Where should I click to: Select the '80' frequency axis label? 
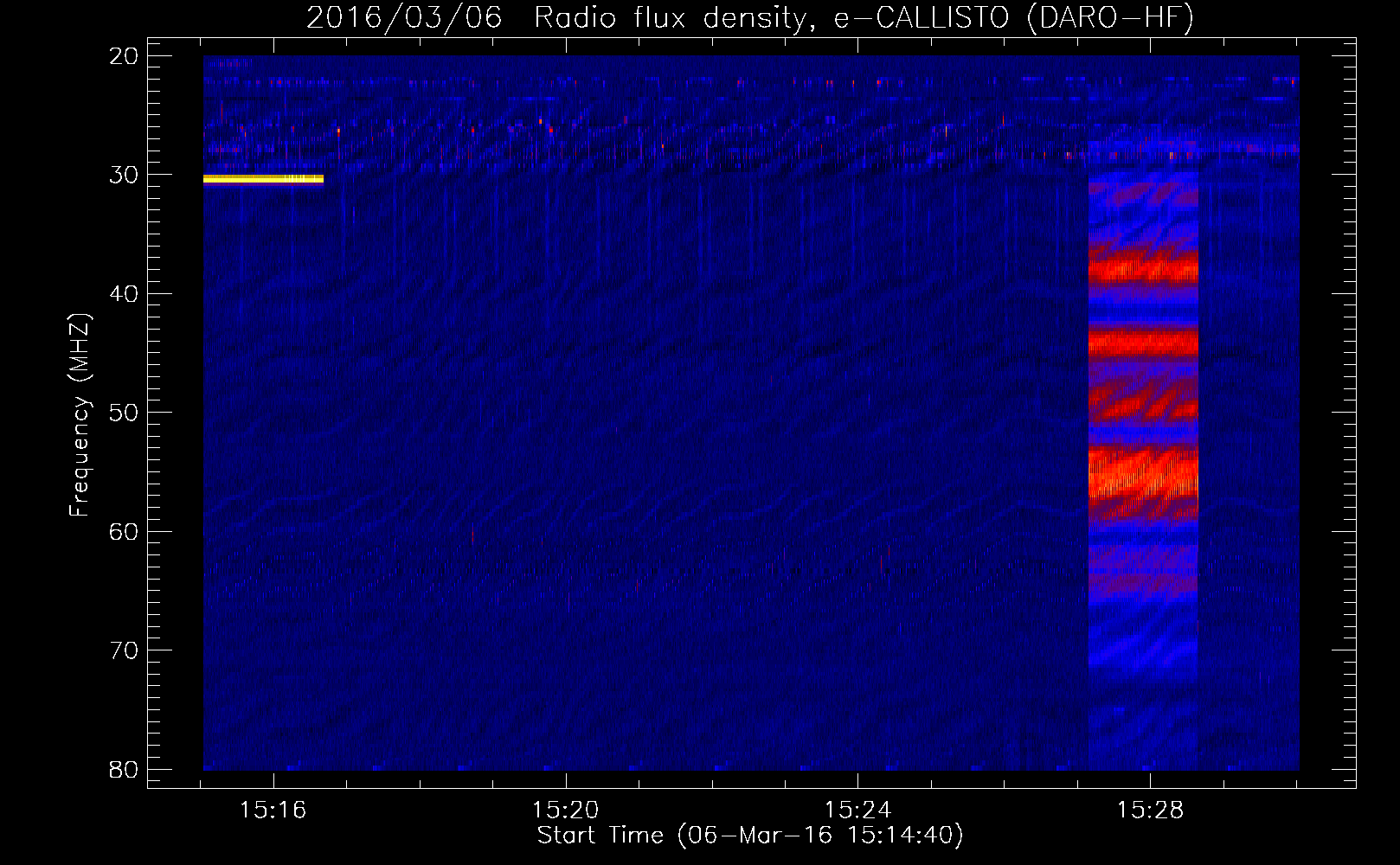pyautogui.click(x=124, y=769)
